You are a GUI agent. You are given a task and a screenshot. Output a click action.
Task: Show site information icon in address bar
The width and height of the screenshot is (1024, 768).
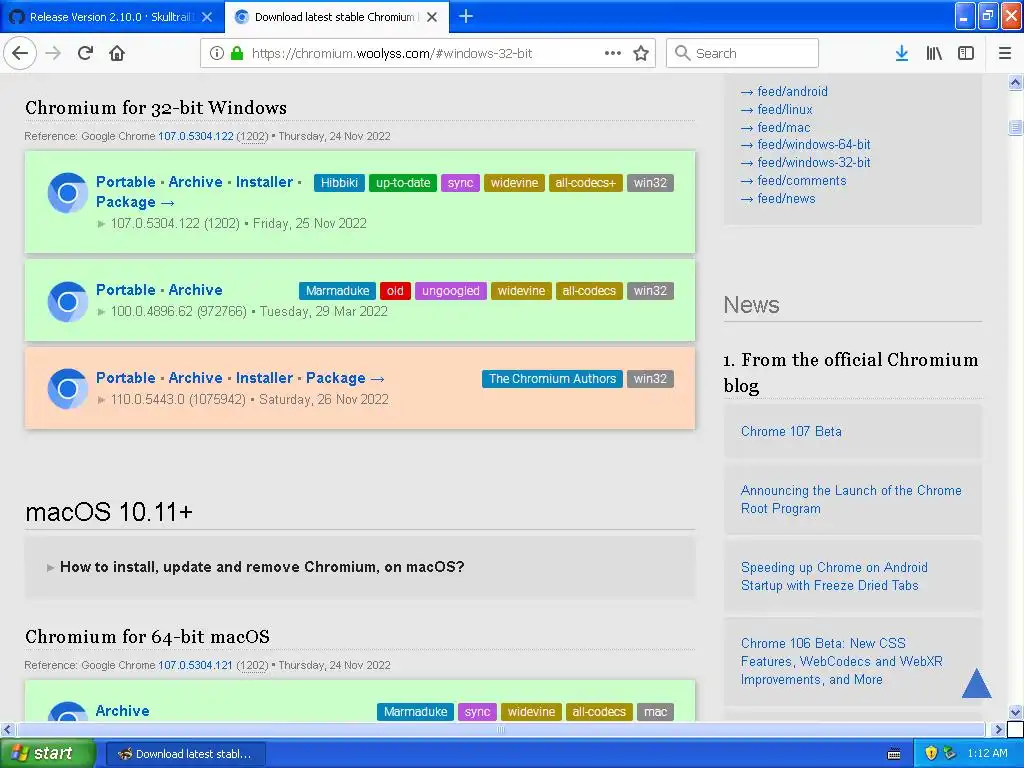[x=216, y=53]
